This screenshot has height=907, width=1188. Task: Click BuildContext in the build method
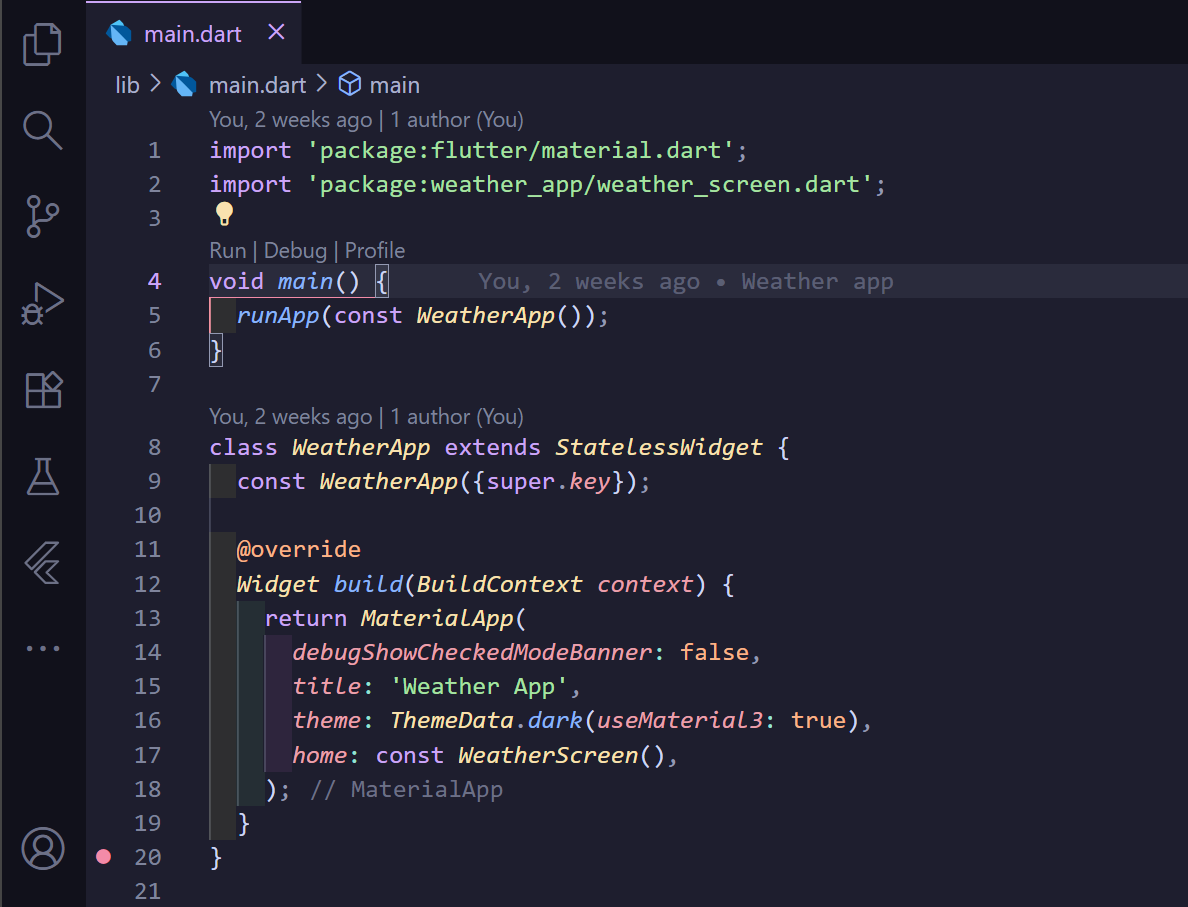click(x=499, y=584)
